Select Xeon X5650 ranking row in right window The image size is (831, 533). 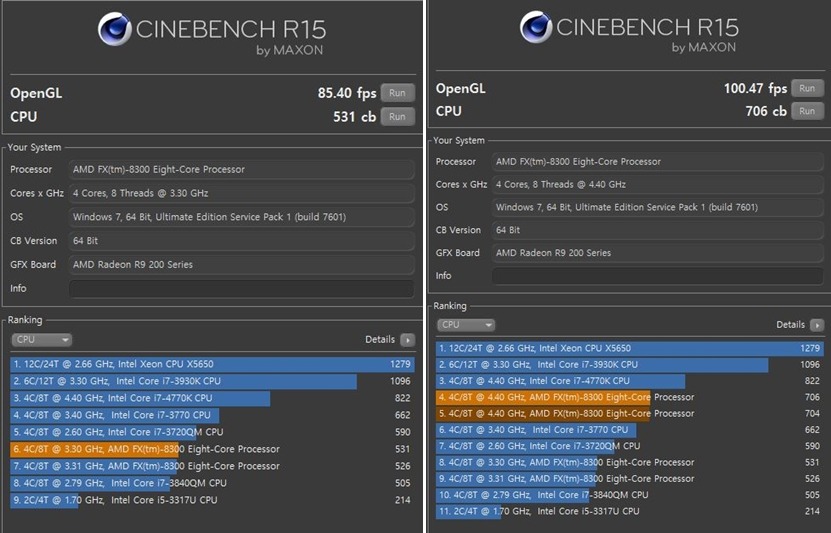click(630, 348)
